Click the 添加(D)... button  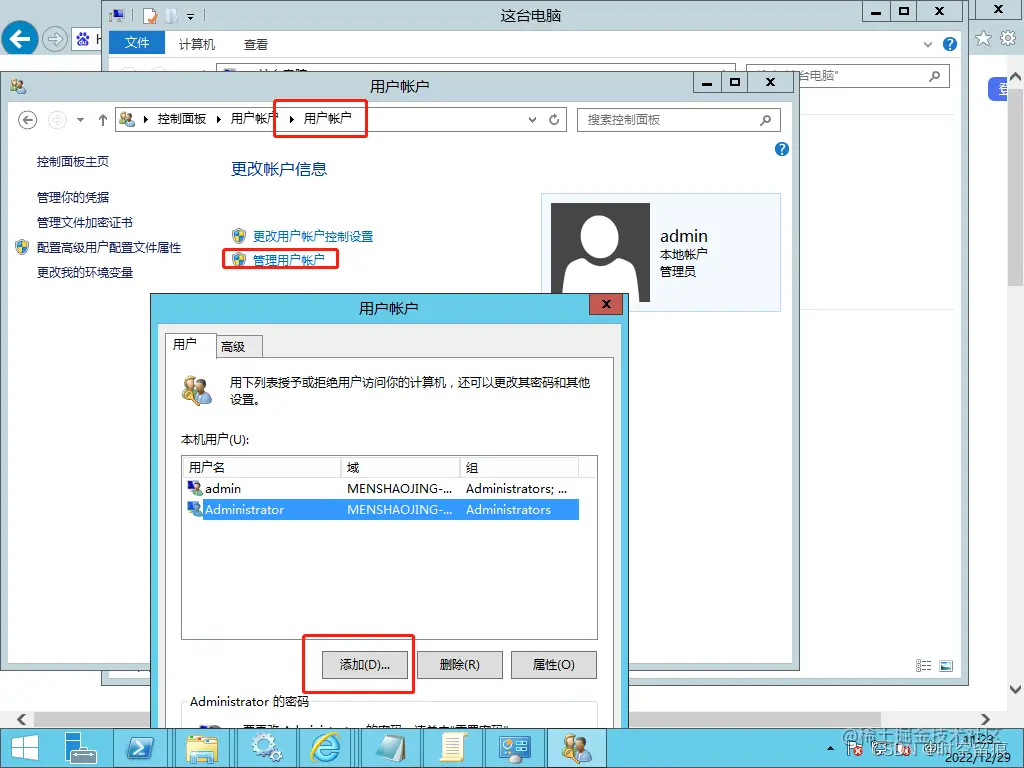pos(364,665)
